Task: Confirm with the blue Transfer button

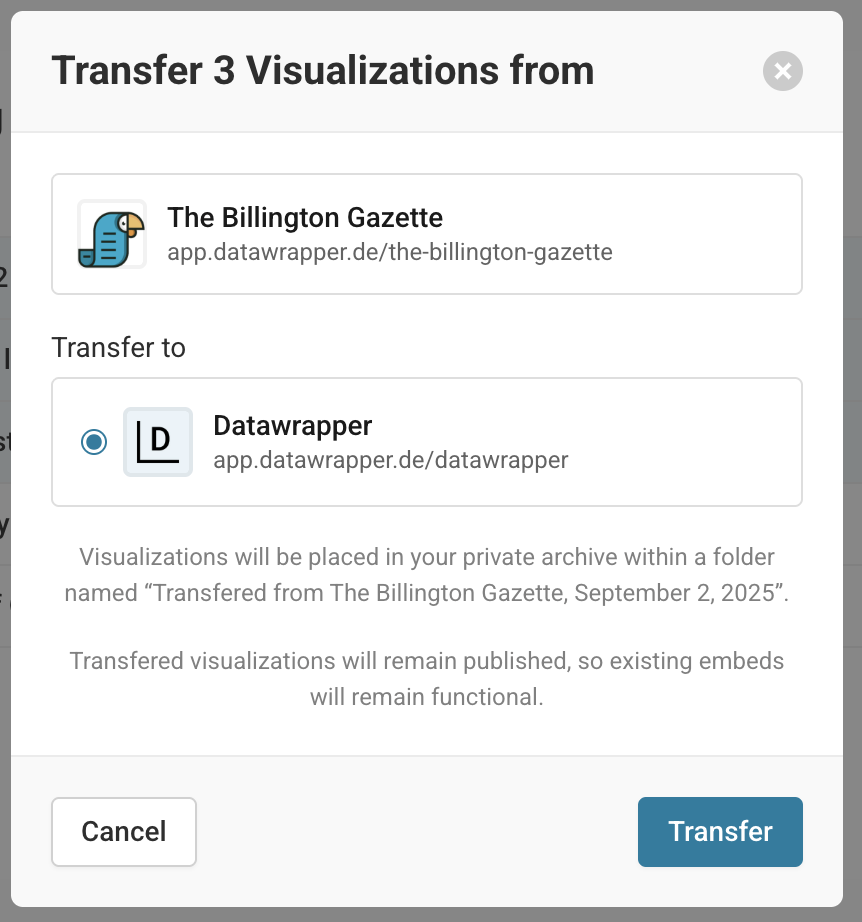Action: [720, 831]
